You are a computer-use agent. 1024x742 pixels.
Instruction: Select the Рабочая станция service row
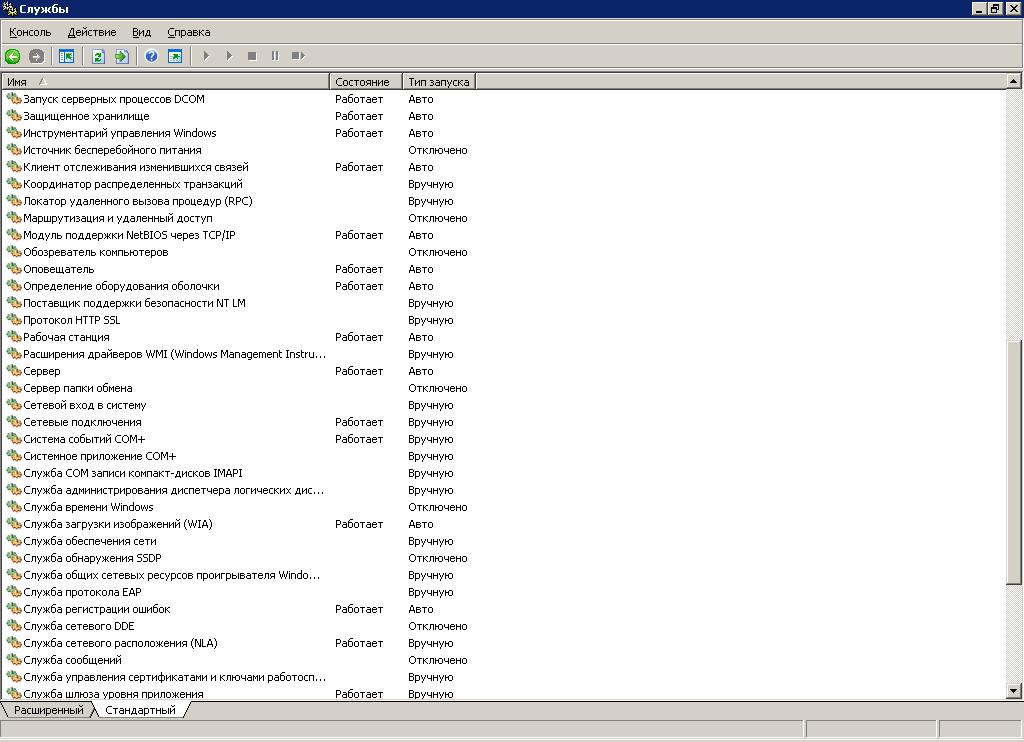pos(66,337)
